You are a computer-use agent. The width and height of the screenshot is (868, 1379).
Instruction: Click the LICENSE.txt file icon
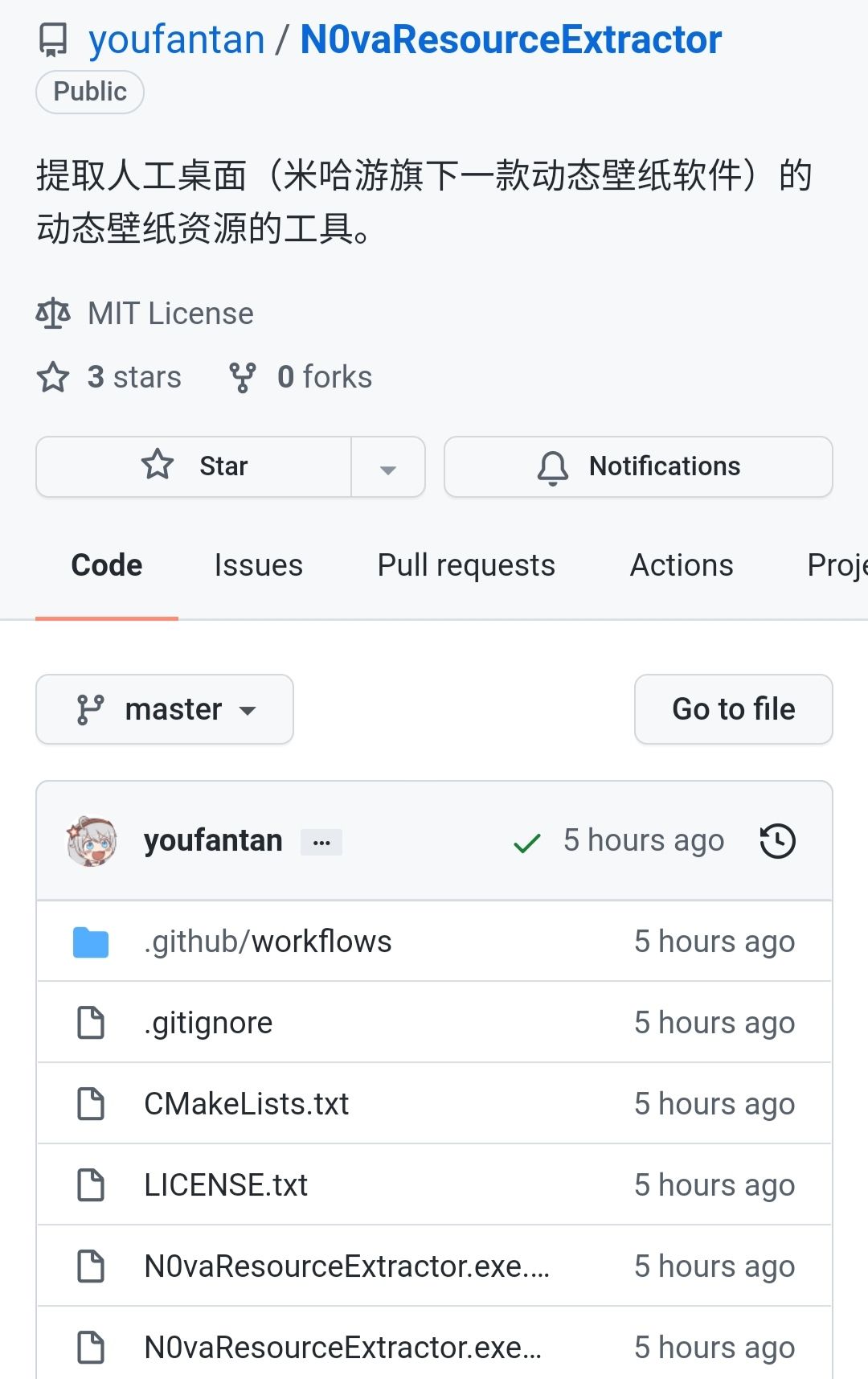(x=91, y=1185)
